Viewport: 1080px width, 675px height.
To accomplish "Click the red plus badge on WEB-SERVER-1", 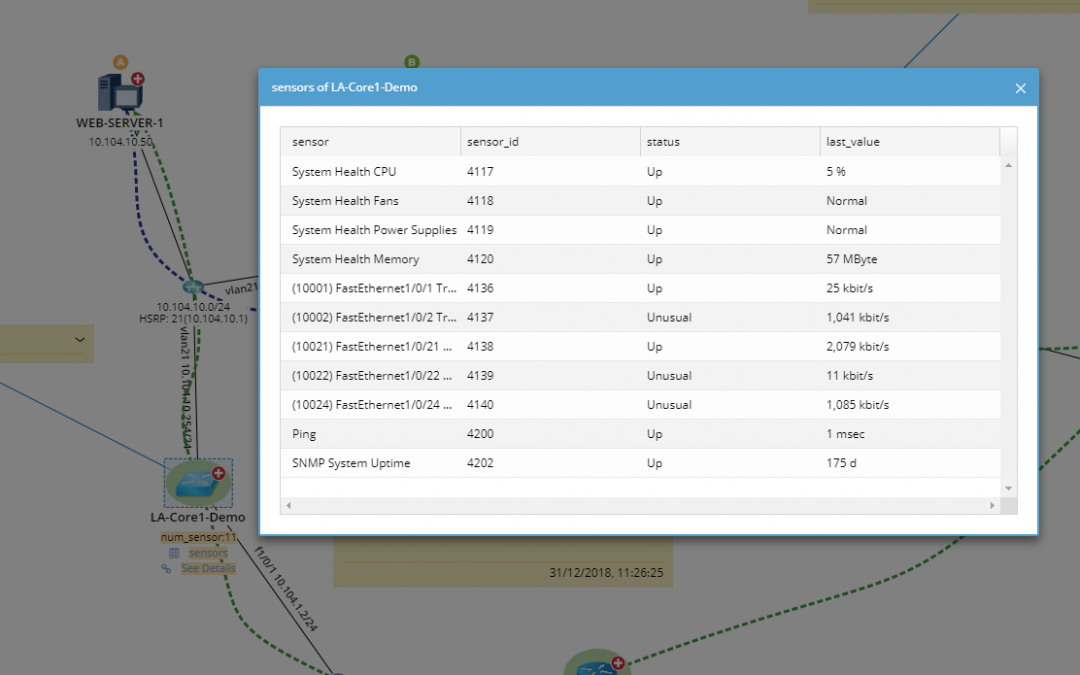I will 138,79.
